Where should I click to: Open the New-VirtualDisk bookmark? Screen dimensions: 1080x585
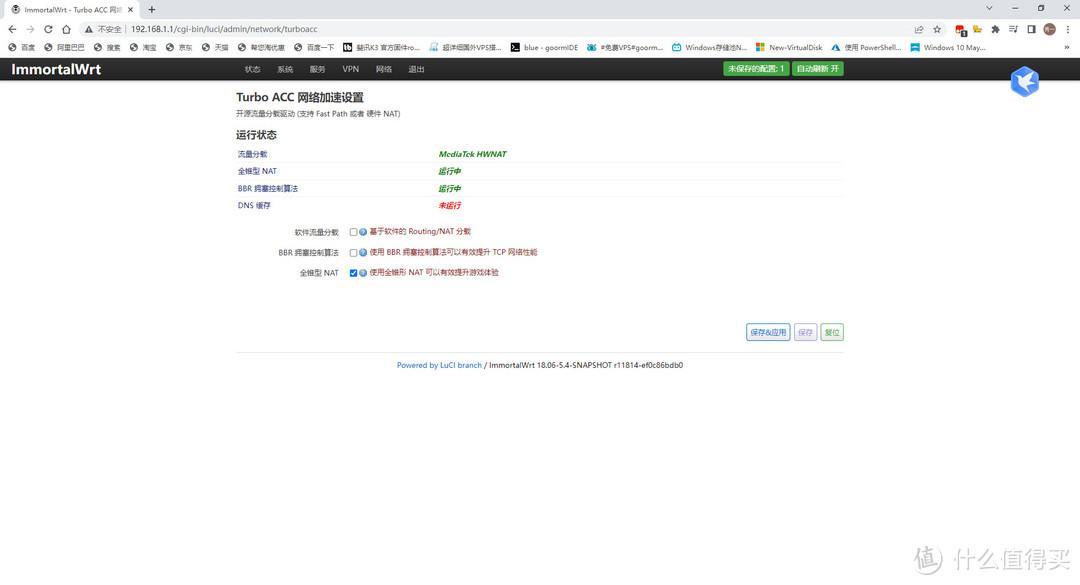tap(789, 48)
